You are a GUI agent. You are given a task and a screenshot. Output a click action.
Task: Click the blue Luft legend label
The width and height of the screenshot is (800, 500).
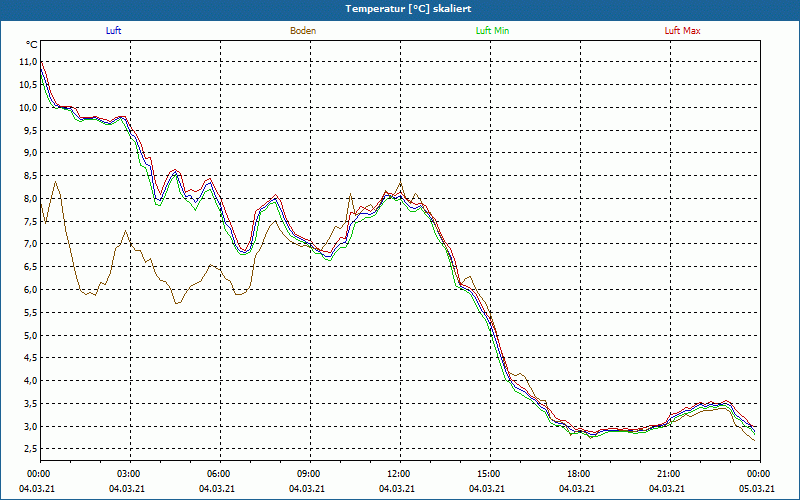tap(113, 31)
